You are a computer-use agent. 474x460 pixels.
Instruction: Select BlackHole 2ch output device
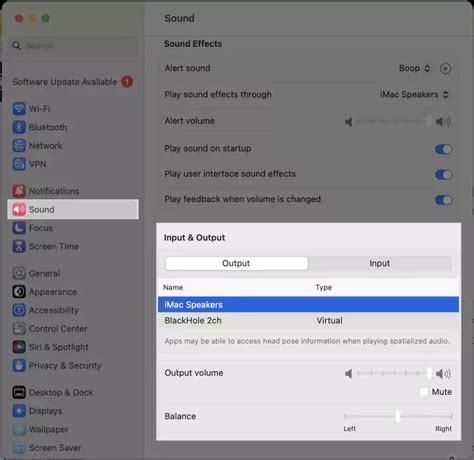coord(308,320)
